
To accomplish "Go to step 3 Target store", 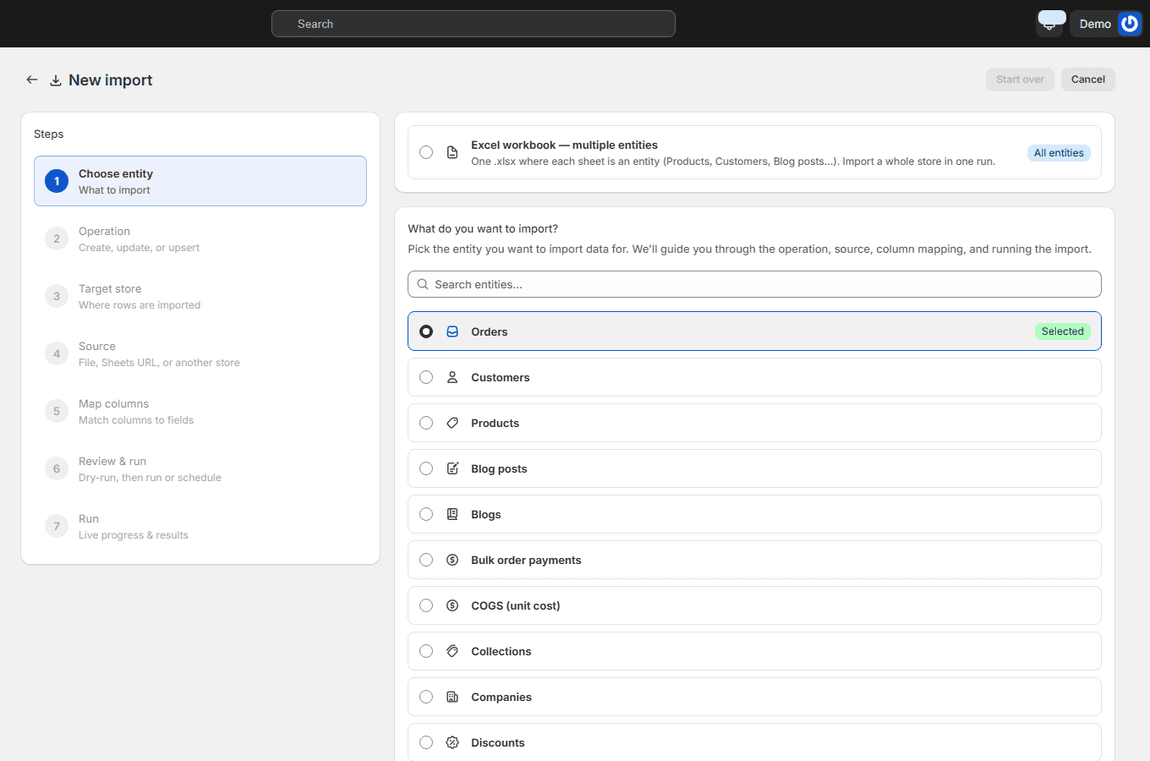I will point(200,296).
